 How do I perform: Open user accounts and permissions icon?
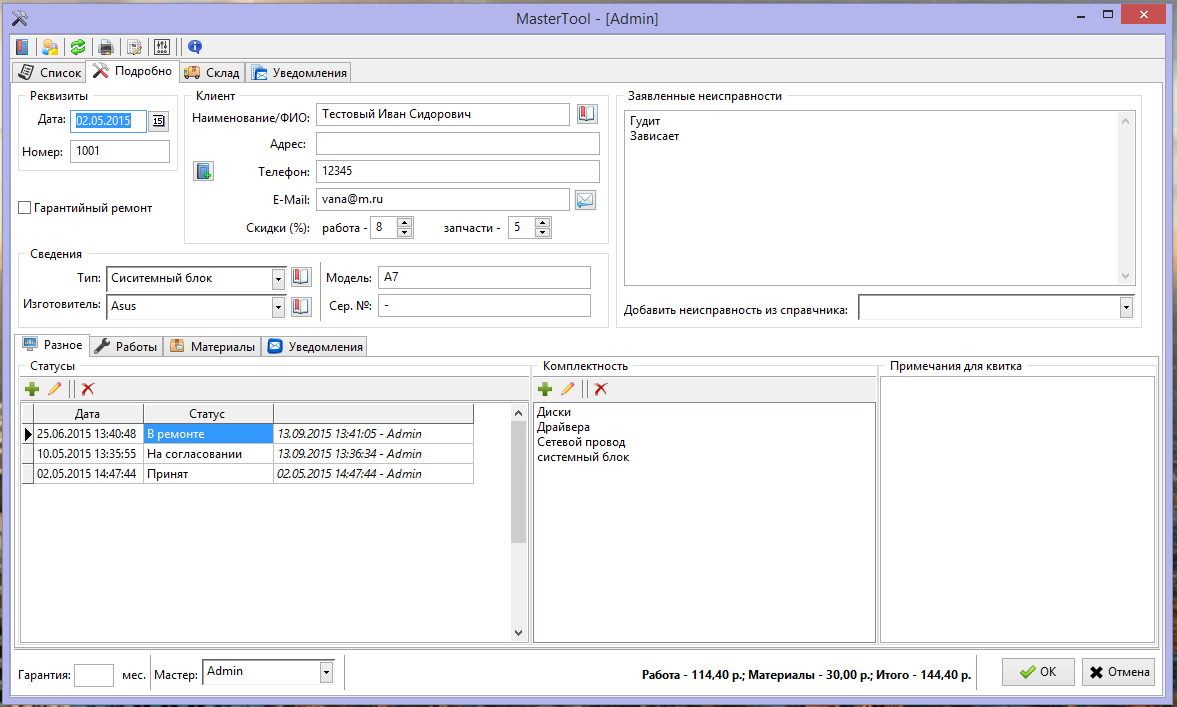[x=50, y=47]
